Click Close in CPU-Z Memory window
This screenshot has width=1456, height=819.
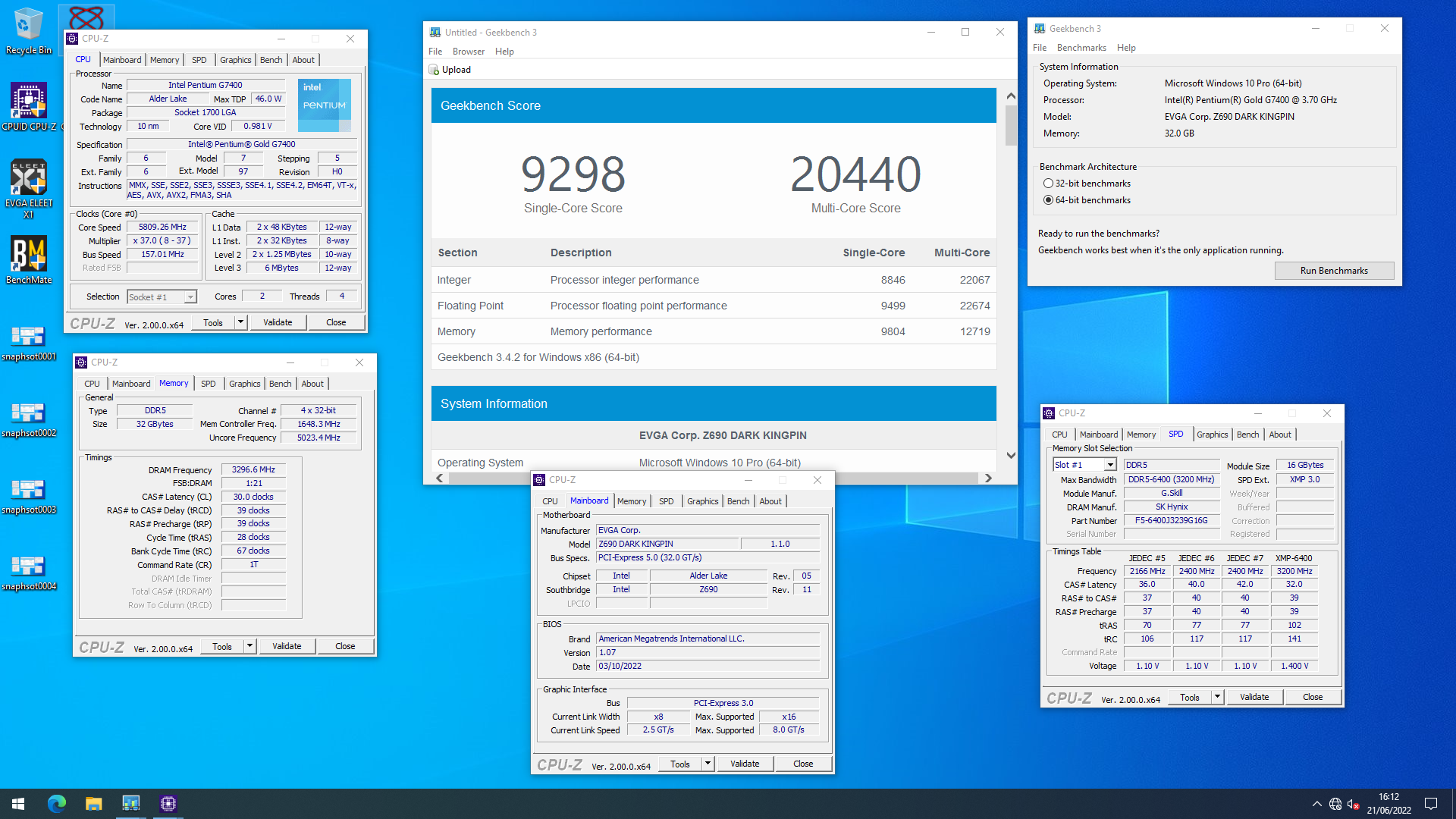click(345, 646)
